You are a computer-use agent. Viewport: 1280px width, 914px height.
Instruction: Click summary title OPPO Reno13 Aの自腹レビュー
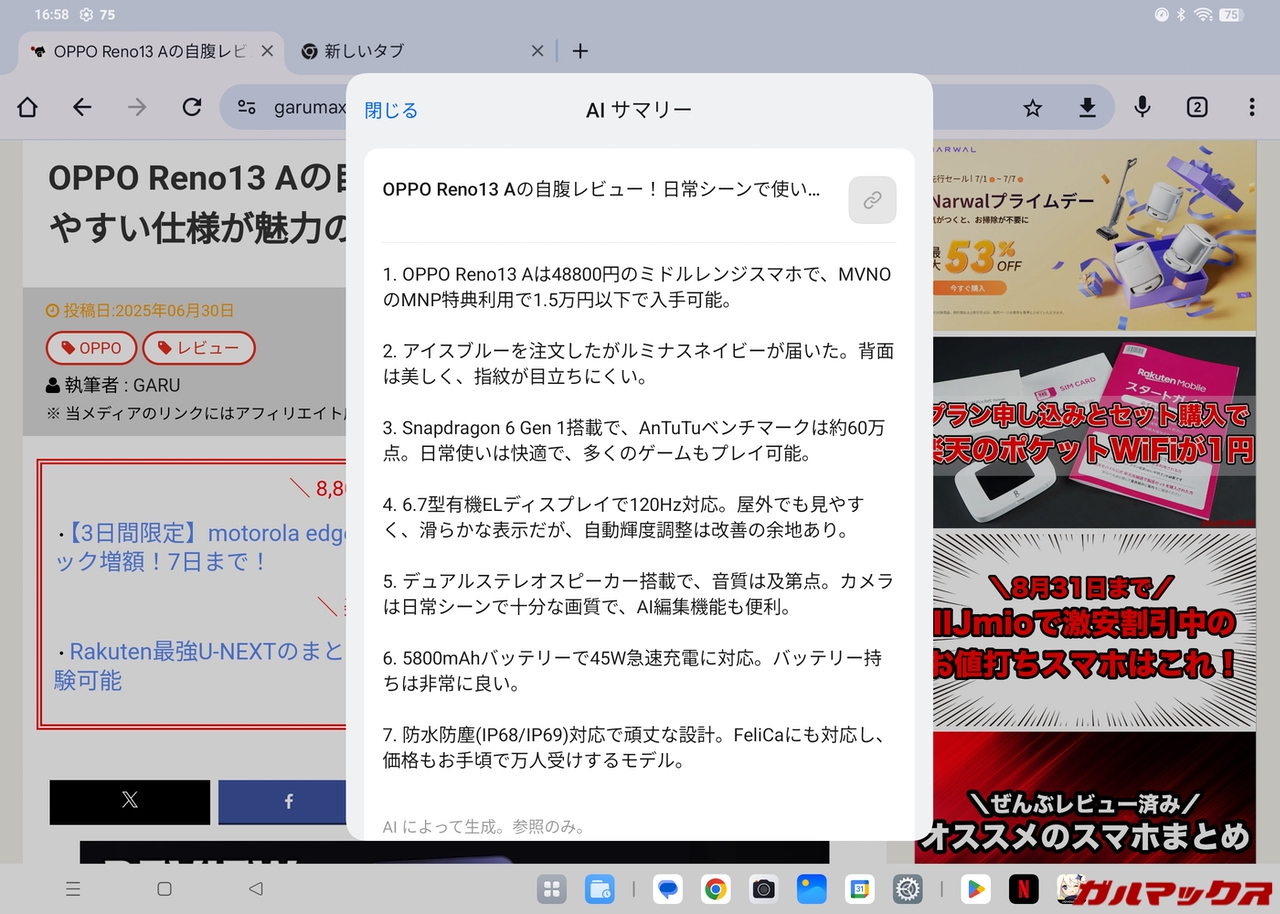click(x=601, y=189)
